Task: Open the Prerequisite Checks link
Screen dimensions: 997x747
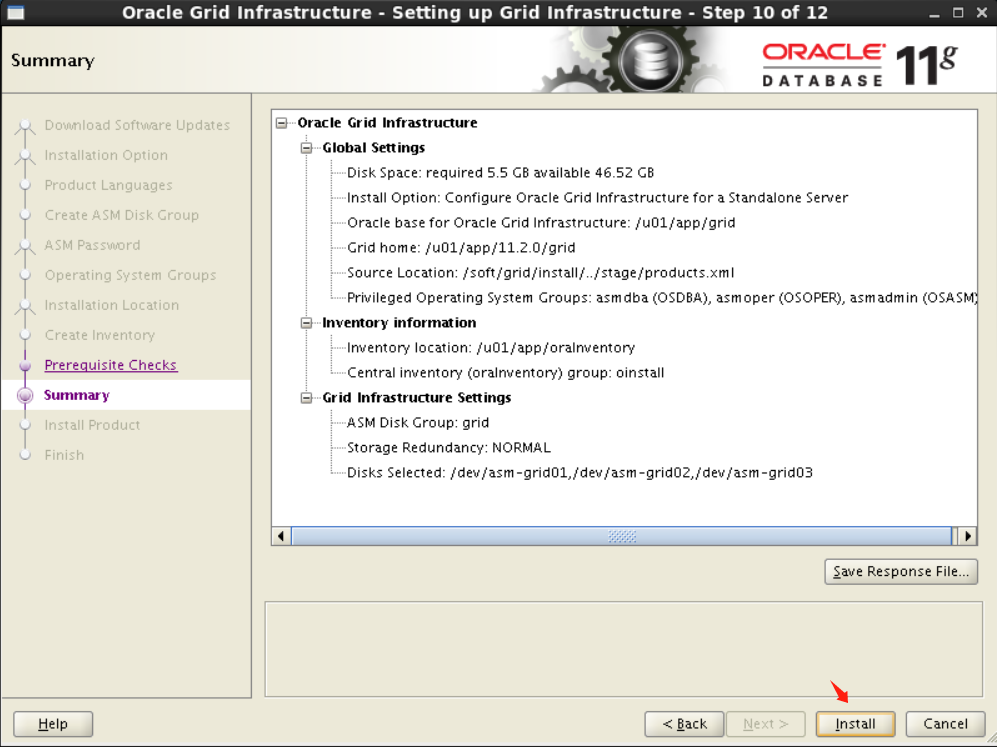Action: click(110, 365)
